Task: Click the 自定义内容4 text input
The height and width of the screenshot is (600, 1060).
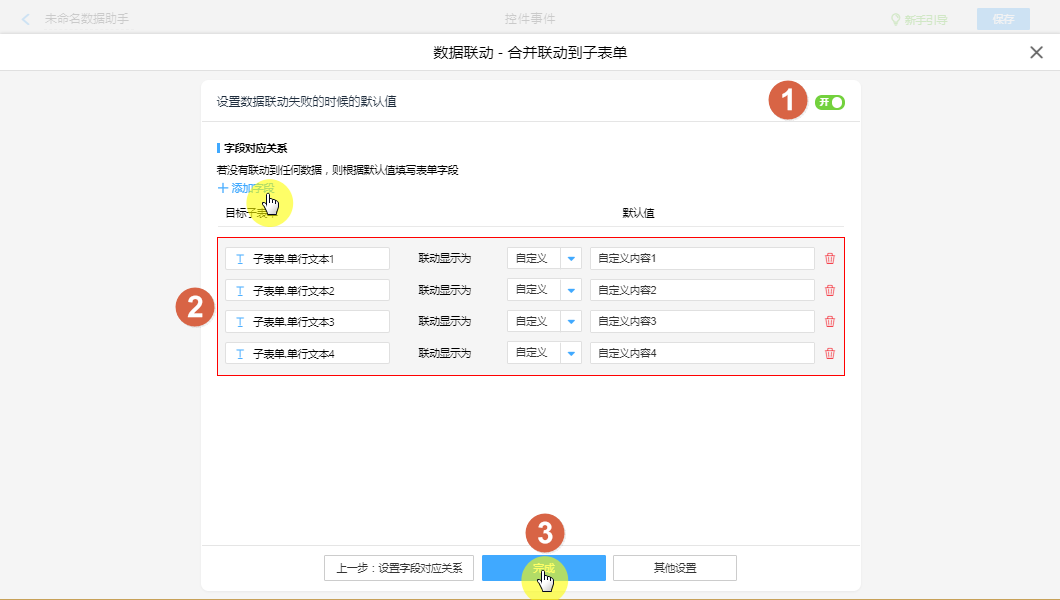Action: pyautogui.click(x=701, y=353)
